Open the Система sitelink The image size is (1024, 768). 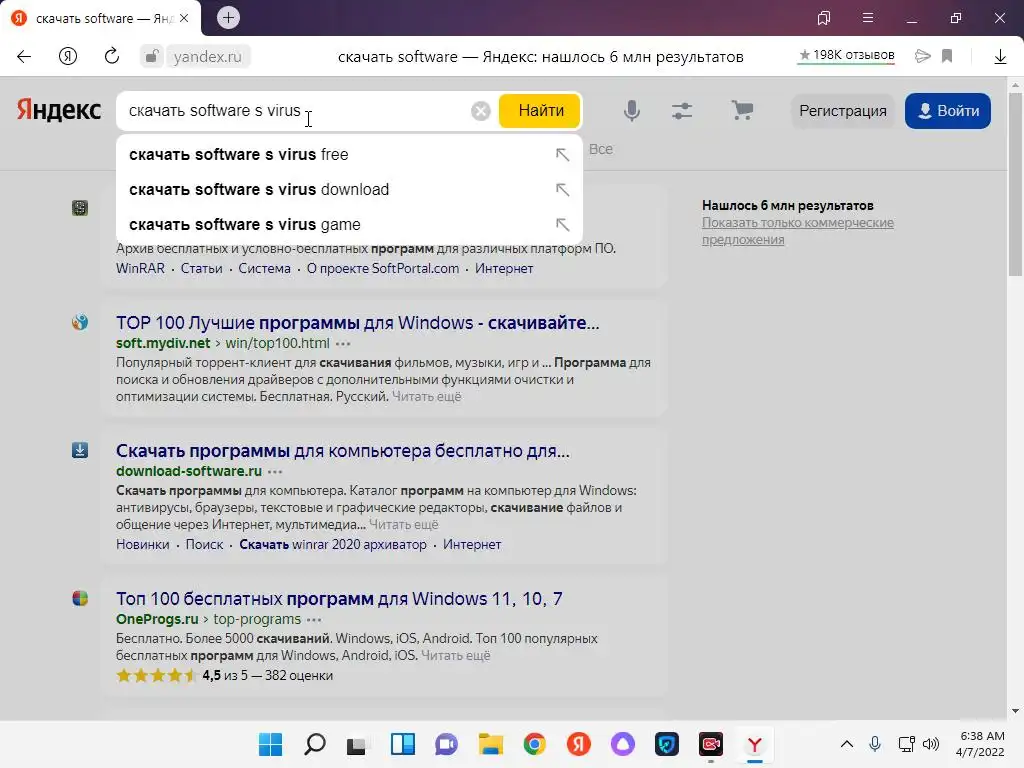(x=264, y=268)
